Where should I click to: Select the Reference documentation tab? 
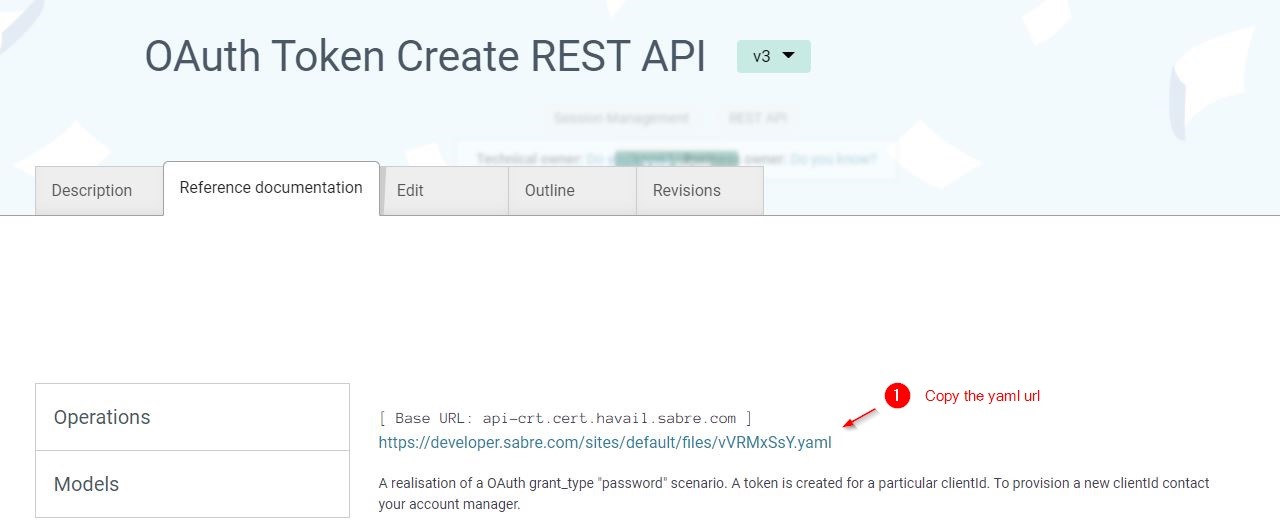(271, 188)
